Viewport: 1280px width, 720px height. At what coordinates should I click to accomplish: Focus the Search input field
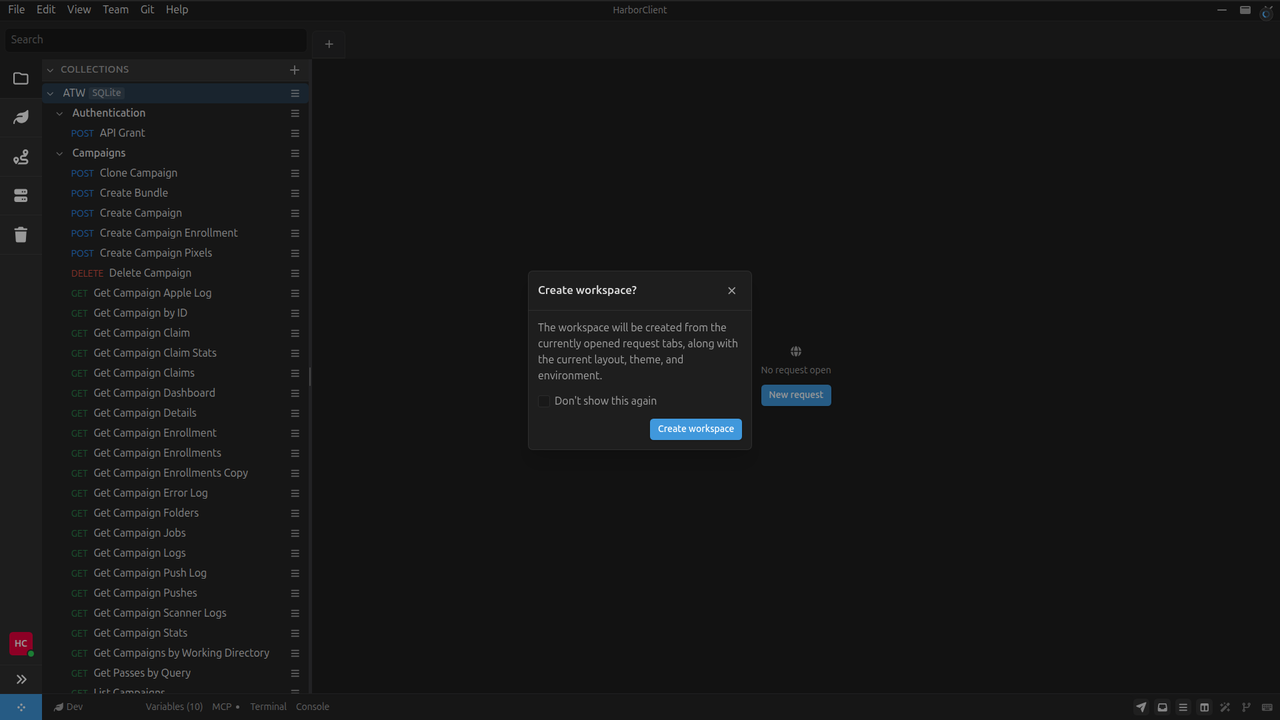point(155,40)
